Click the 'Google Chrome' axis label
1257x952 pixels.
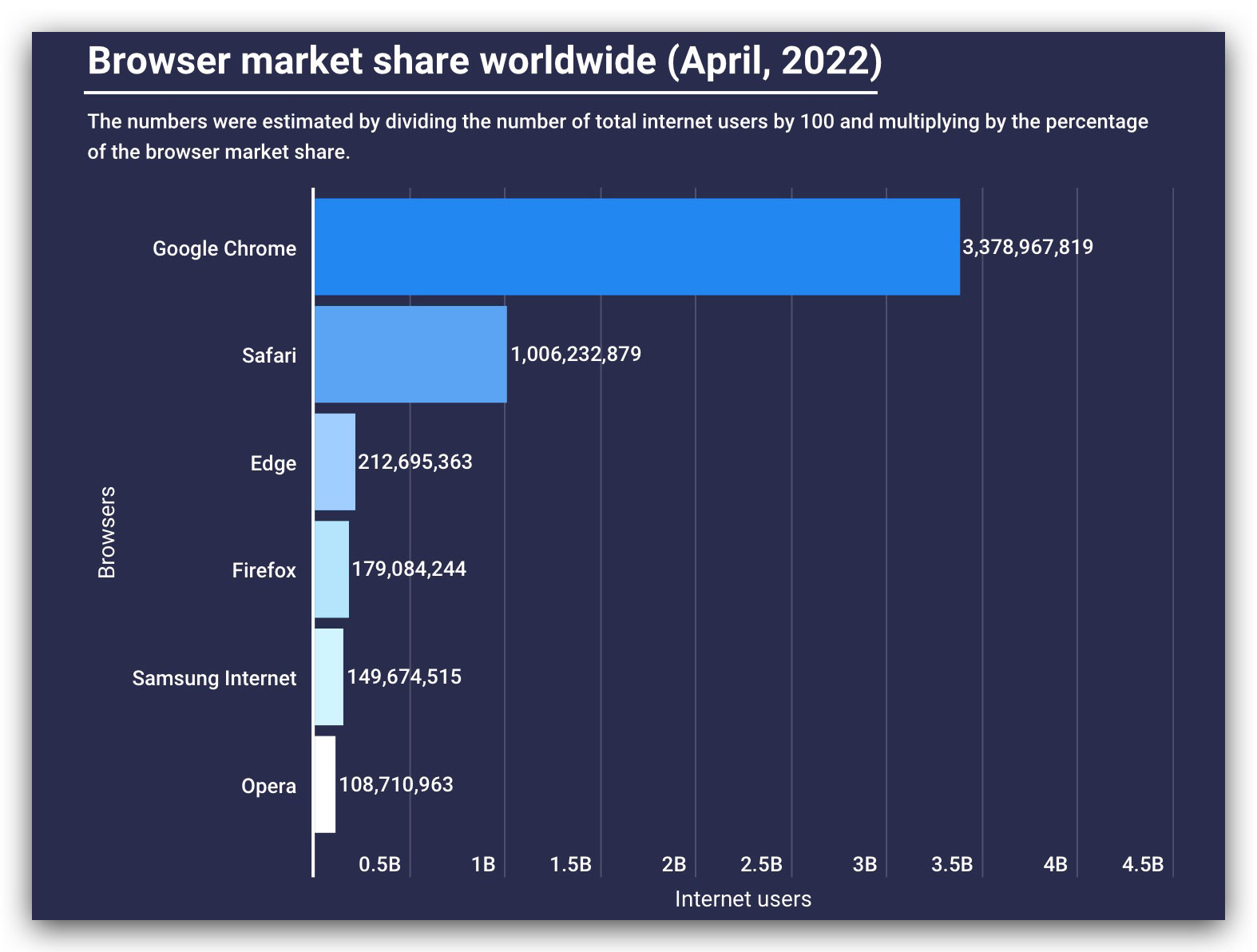click(x=224, y=248)
